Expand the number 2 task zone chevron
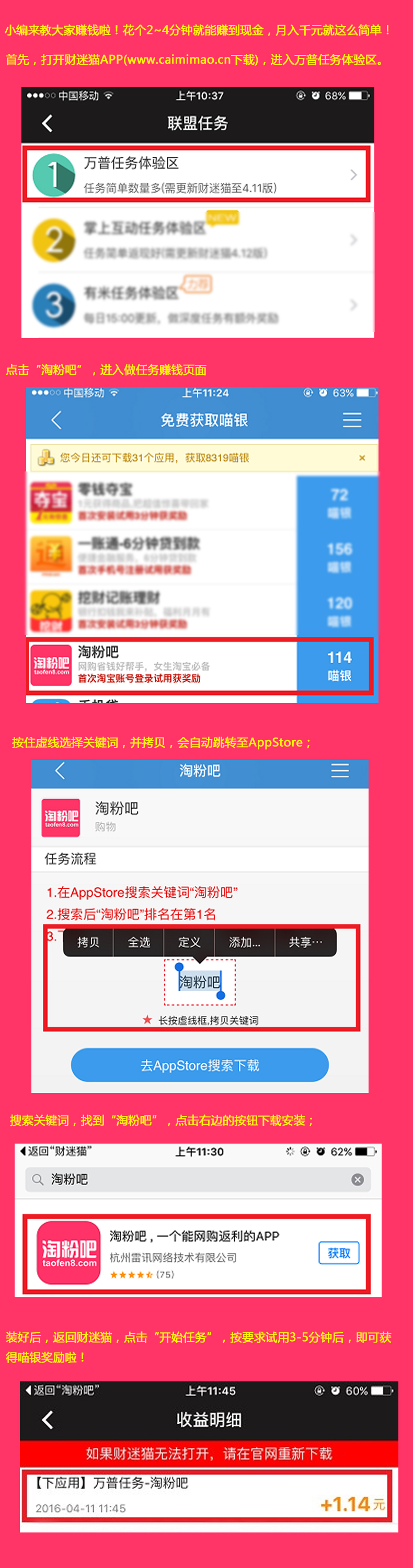Screen dimensions: 413x1568 pos(353,240)
